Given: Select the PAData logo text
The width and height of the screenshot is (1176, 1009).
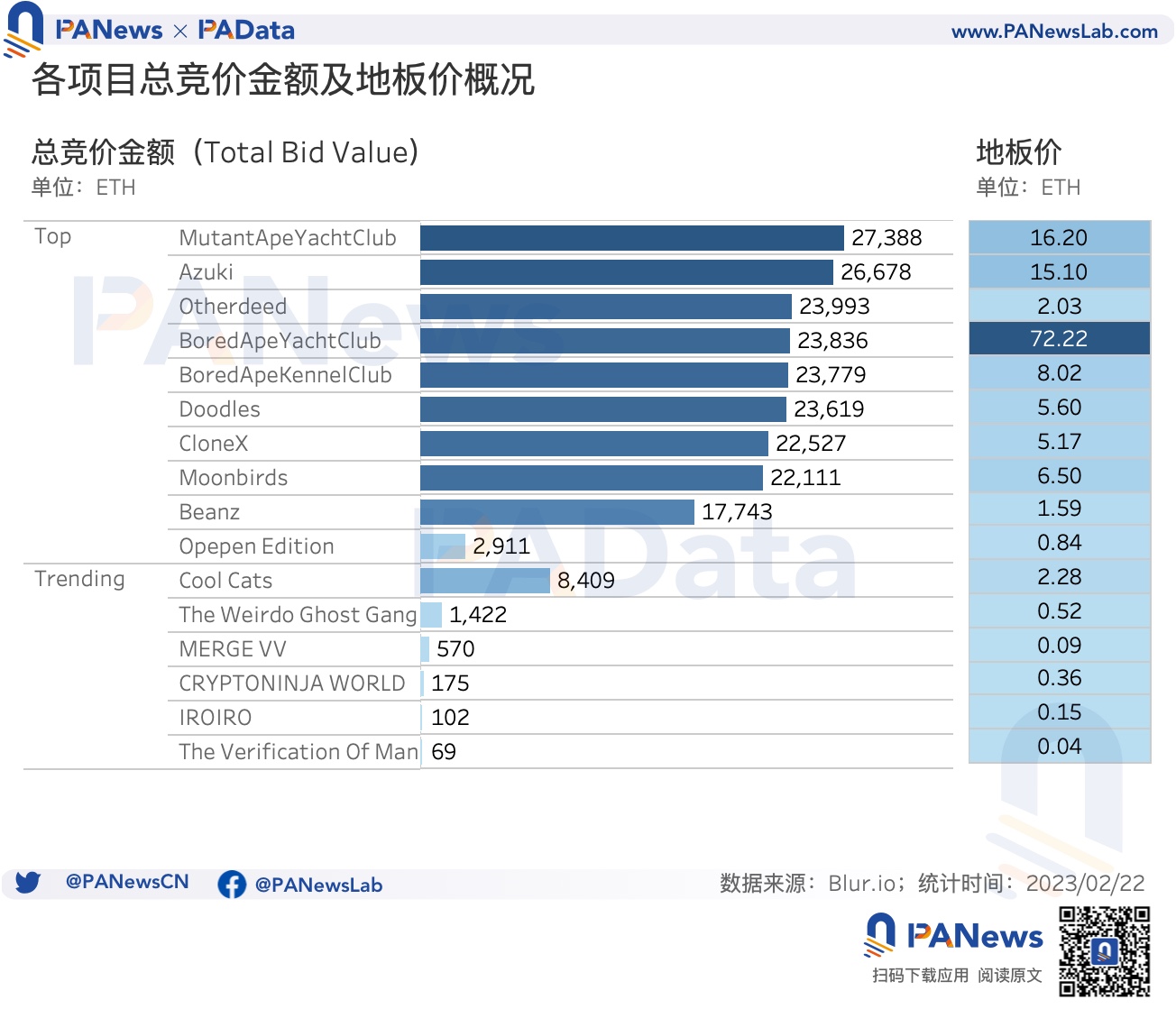Looking at the screenshot, I should click(x=246, y=28).
